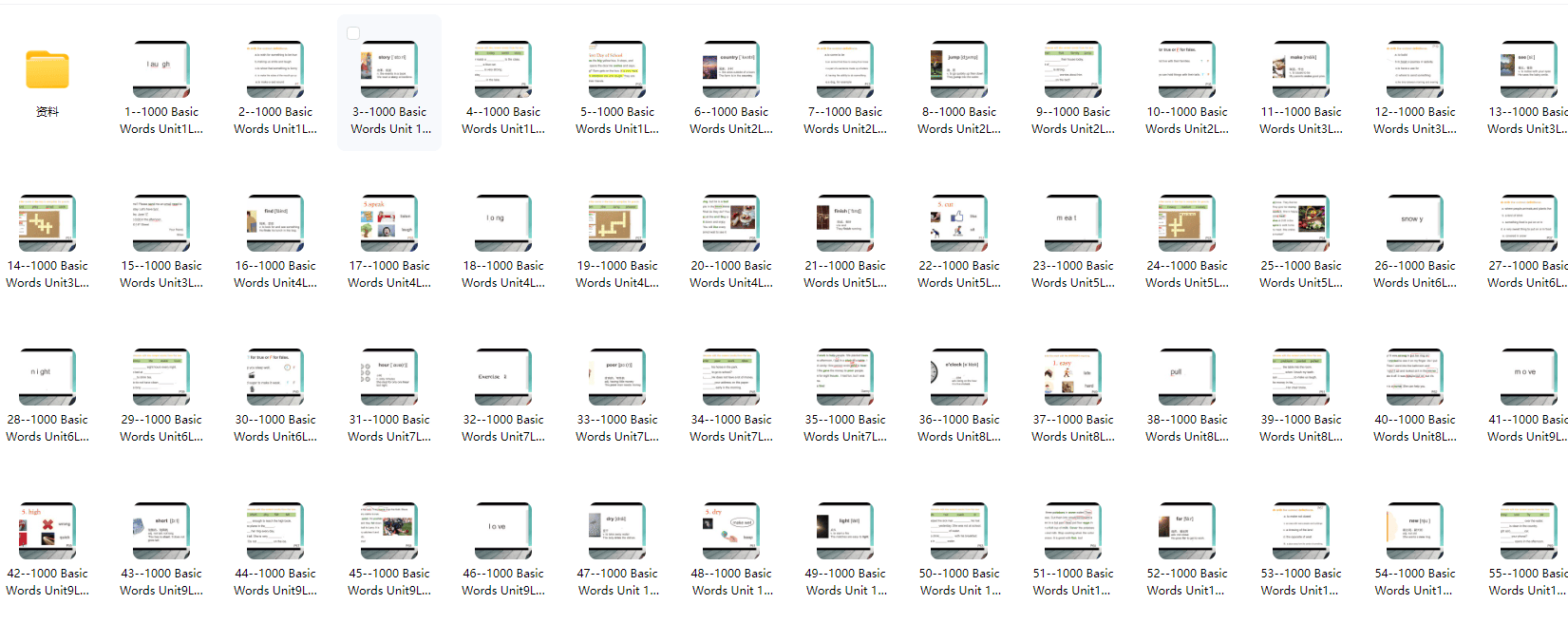
Task: Open file 46--1000 Basic Words Unit9L
Action: [x=503, y=531]
